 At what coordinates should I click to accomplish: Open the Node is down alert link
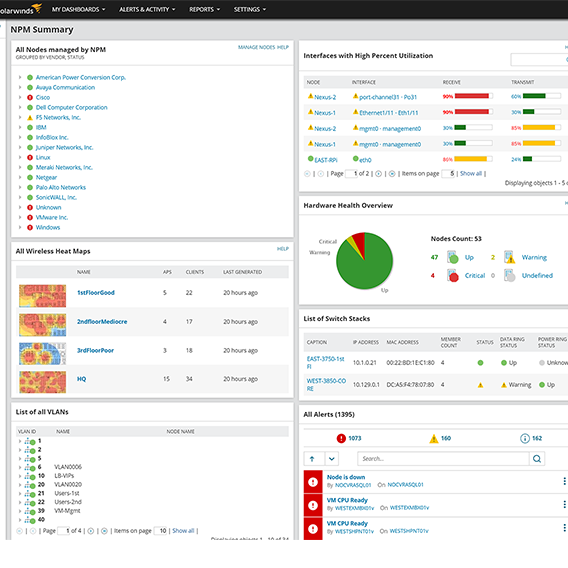(x=346, y=477)
